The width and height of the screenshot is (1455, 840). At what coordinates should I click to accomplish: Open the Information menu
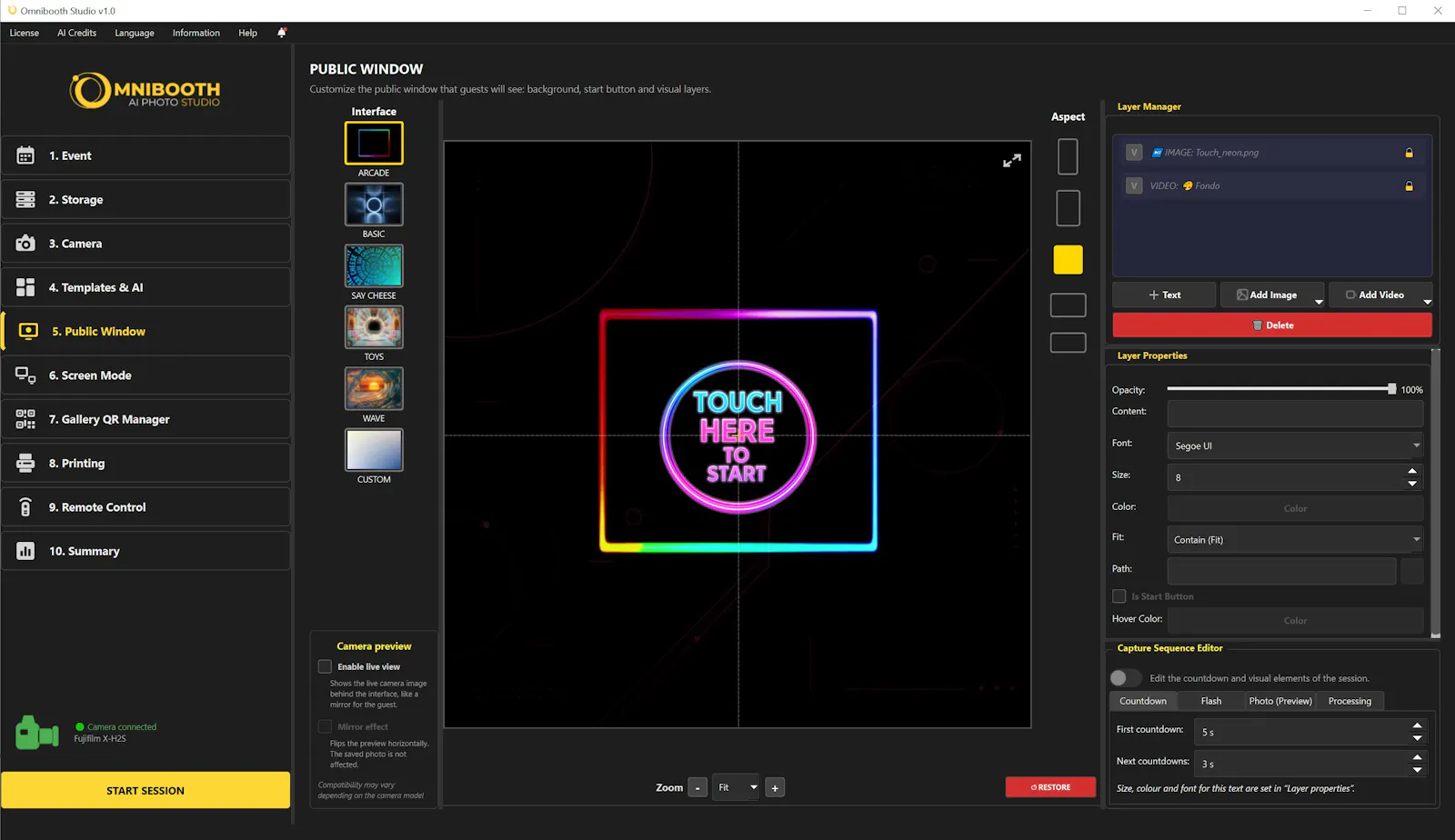[196, 33]
